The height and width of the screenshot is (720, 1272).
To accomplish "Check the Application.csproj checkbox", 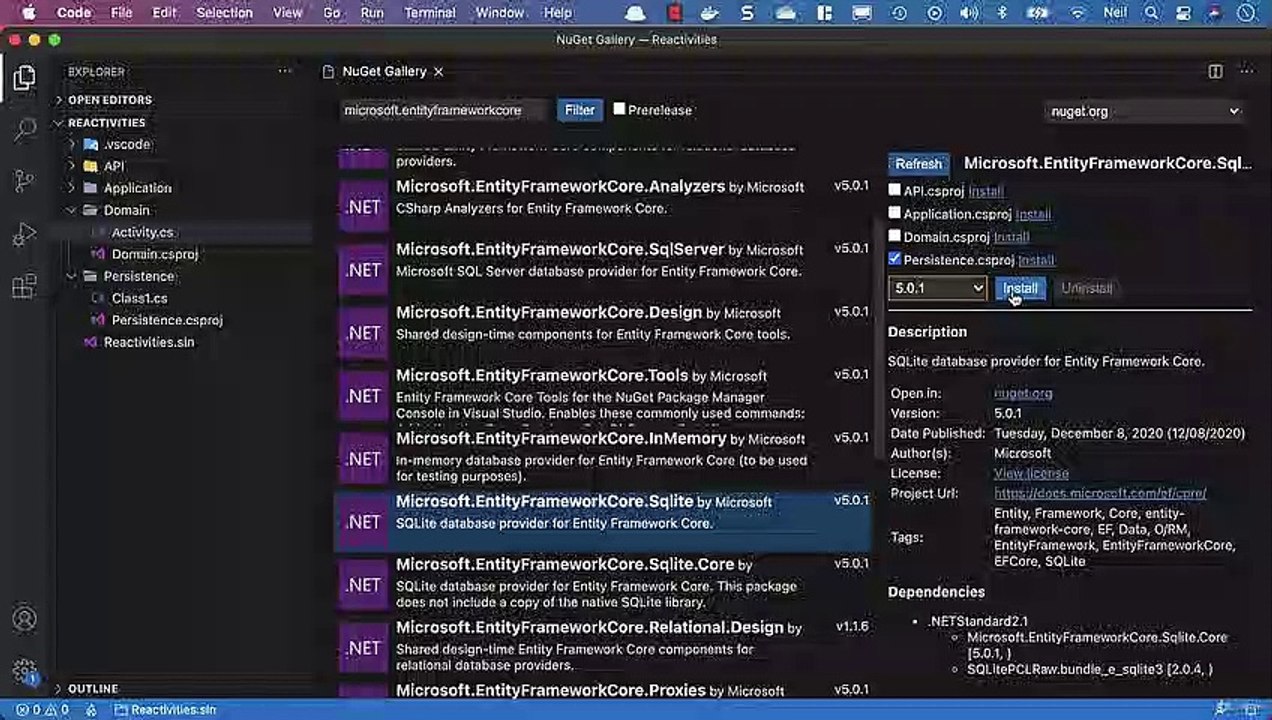I will coord(895,212).
